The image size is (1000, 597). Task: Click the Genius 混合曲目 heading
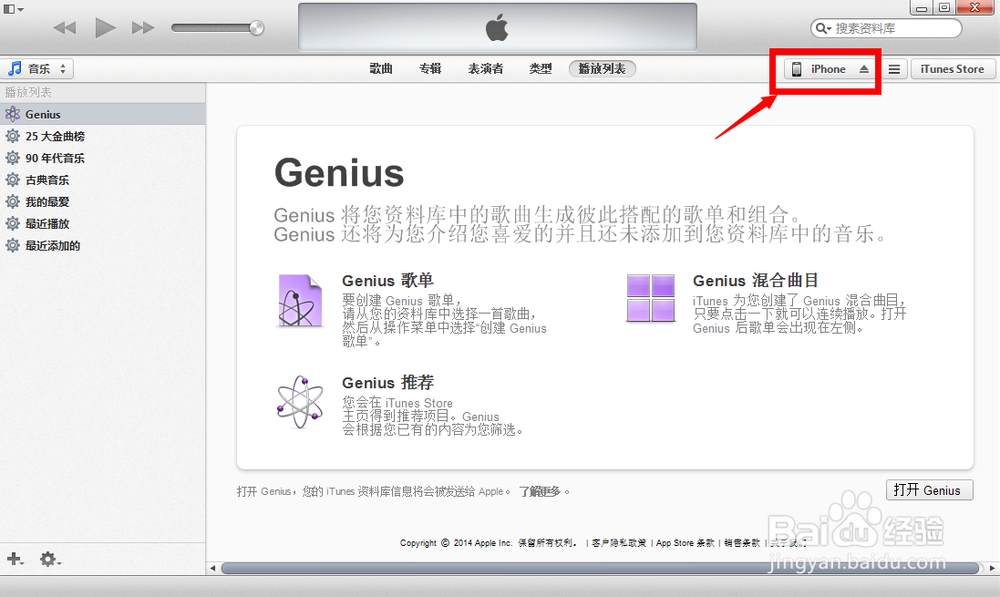pyautogui.click(x=756, y=281)
